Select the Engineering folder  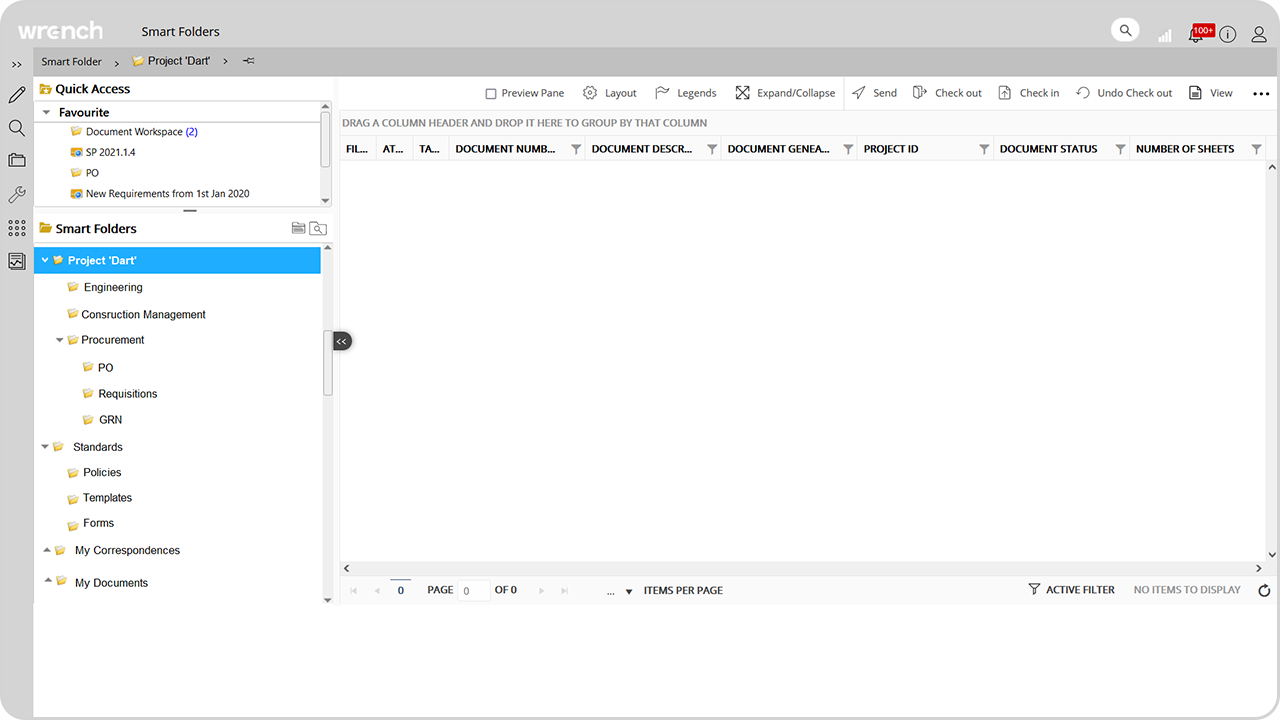[x=105, y=287]
